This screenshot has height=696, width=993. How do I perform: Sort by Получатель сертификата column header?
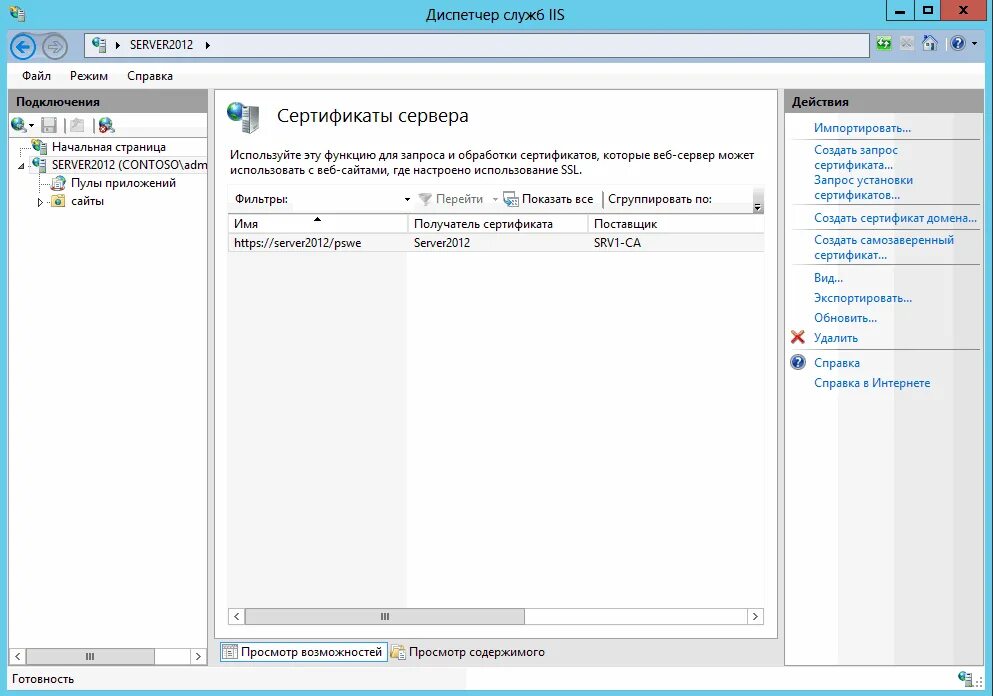pos(498,224)
